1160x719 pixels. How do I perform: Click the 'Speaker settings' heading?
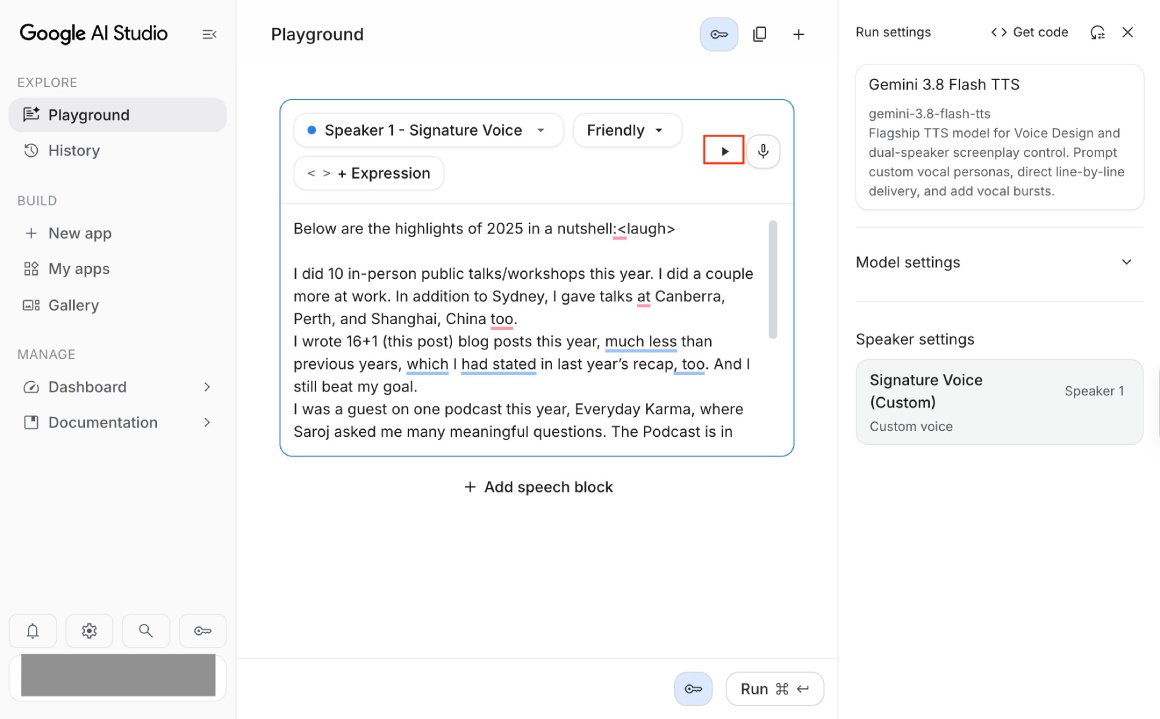915,339
